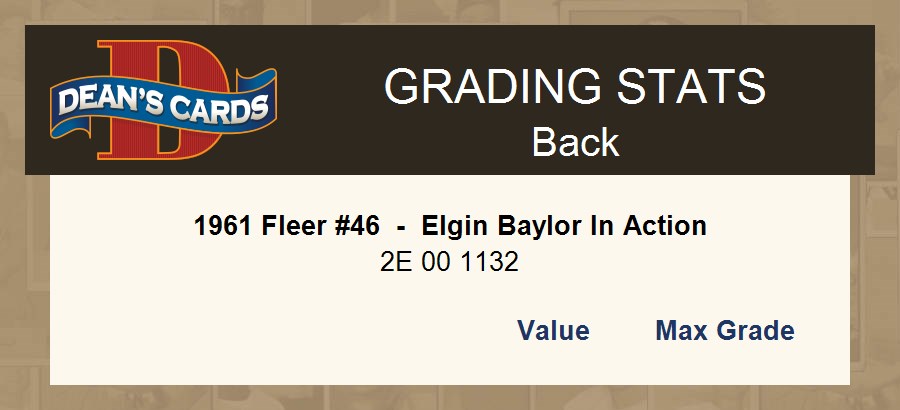The width and height of the screenshot is (900, 410).
Task: Go back using the Back link
Action: click(x=575, y=142)
